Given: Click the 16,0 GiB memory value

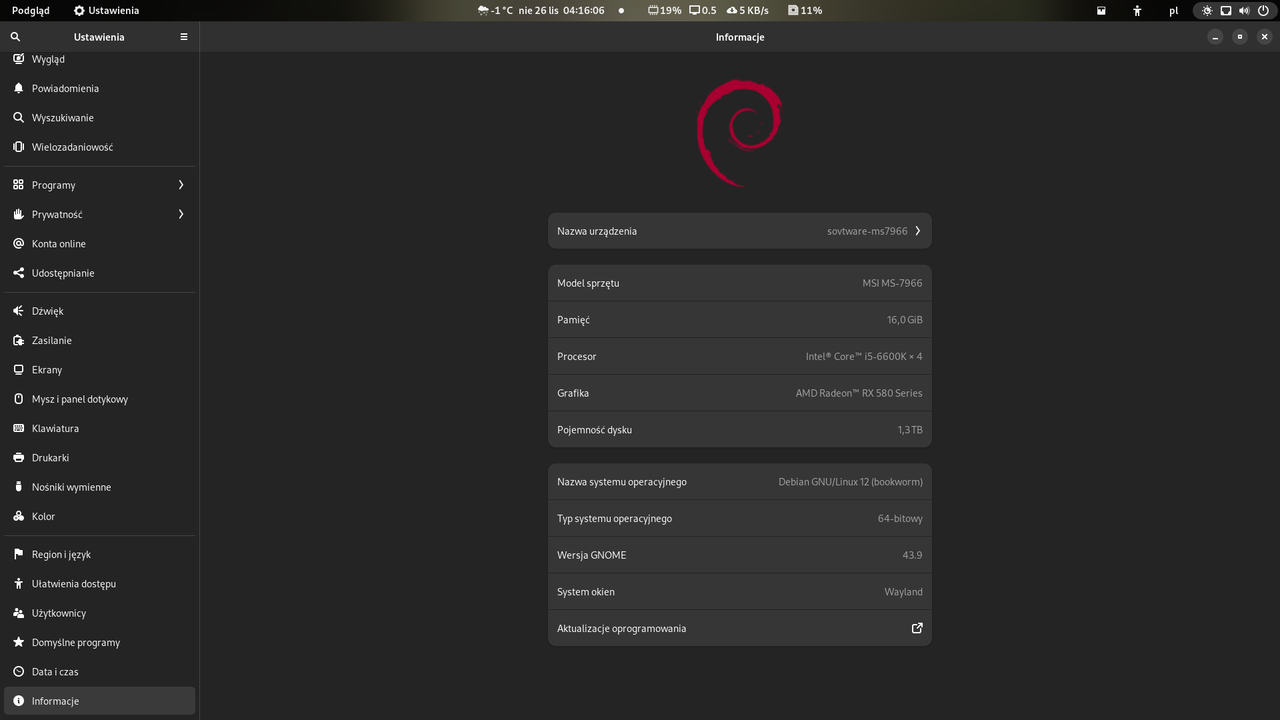Looking at the screenshot, I should (x=904, y=320).
